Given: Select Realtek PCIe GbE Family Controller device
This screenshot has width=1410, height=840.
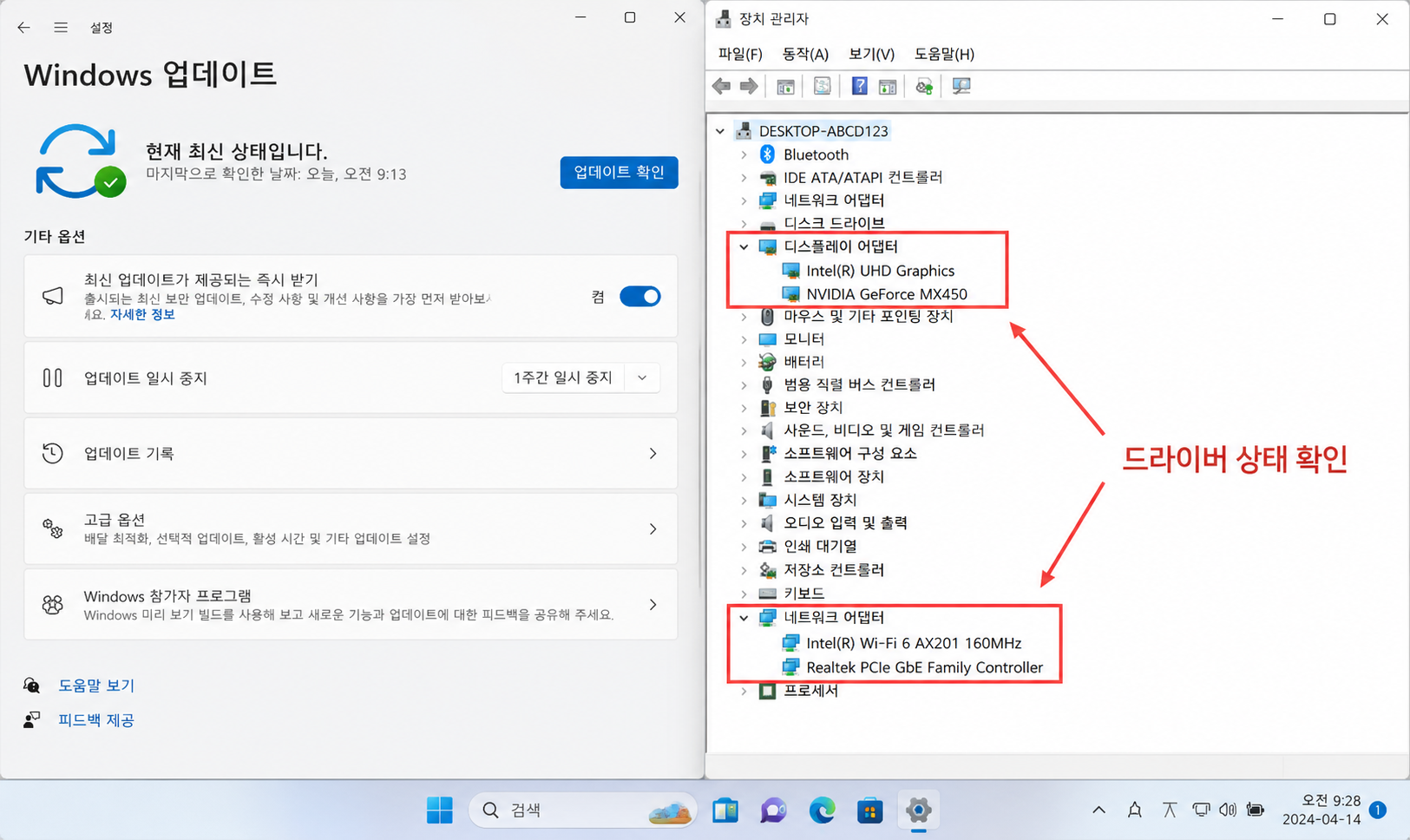Looking at the screenshot, I should click(925, 667).
